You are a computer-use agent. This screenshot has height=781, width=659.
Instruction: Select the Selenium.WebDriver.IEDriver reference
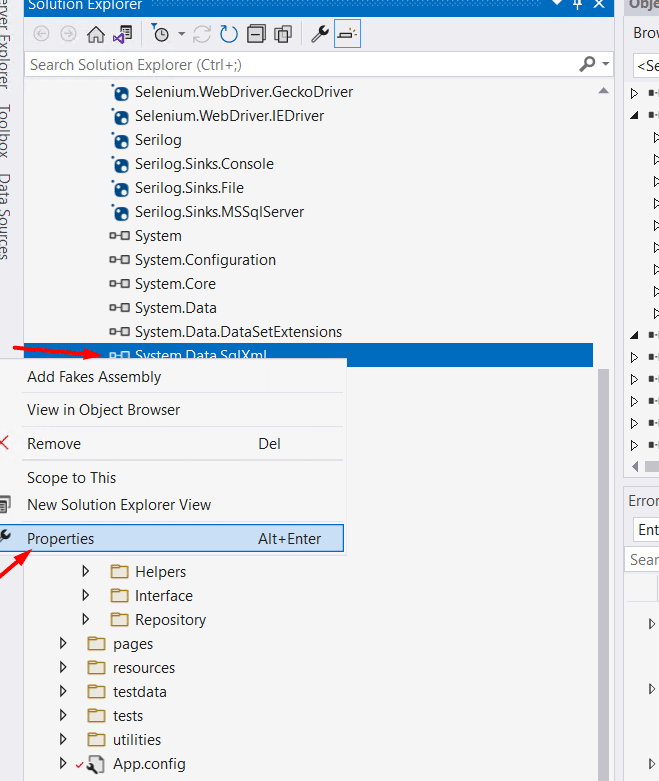[229, 116]
